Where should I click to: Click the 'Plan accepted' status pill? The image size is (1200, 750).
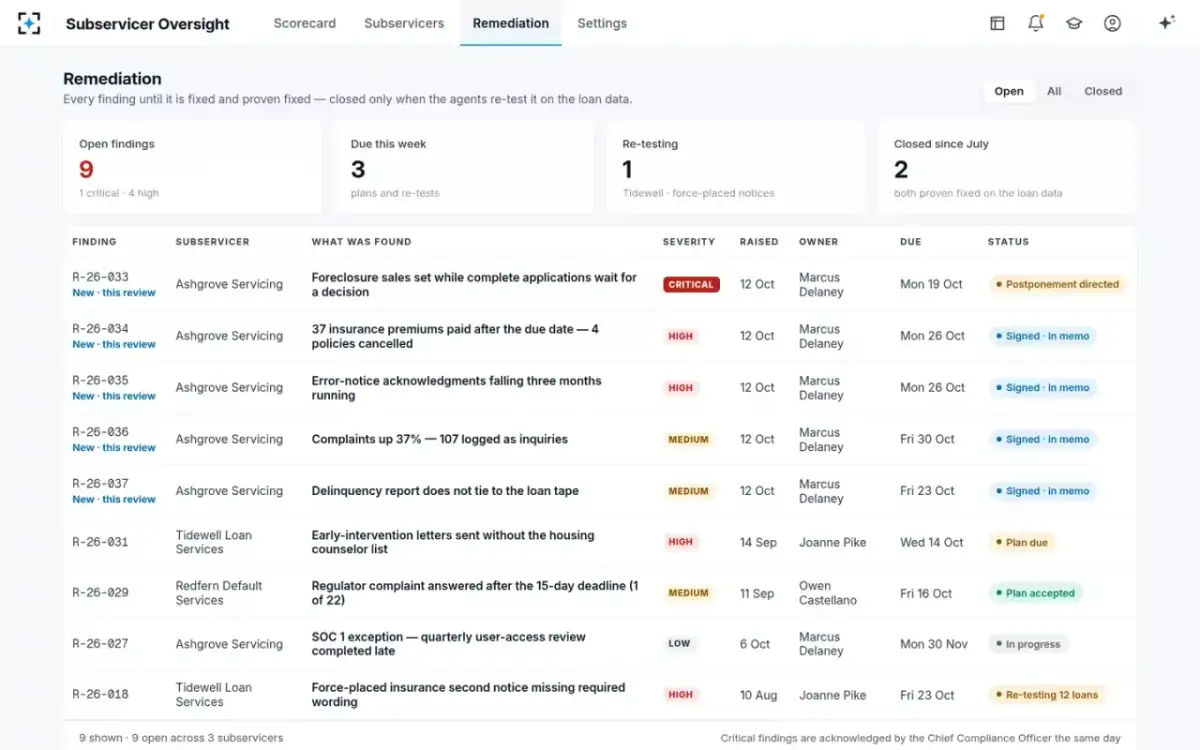(x=1034, y=593)
